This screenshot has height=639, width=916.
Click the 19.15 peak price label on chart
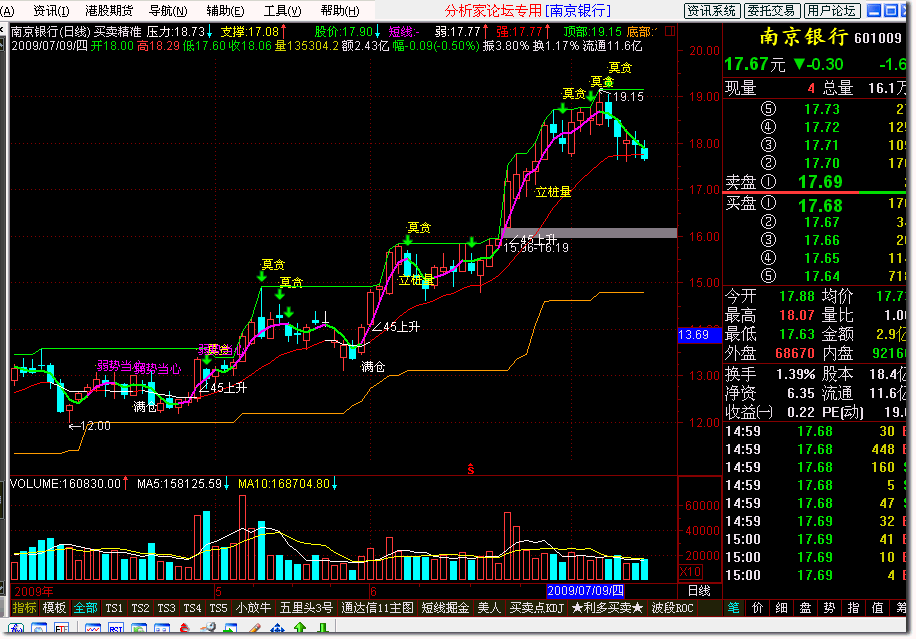628,96
